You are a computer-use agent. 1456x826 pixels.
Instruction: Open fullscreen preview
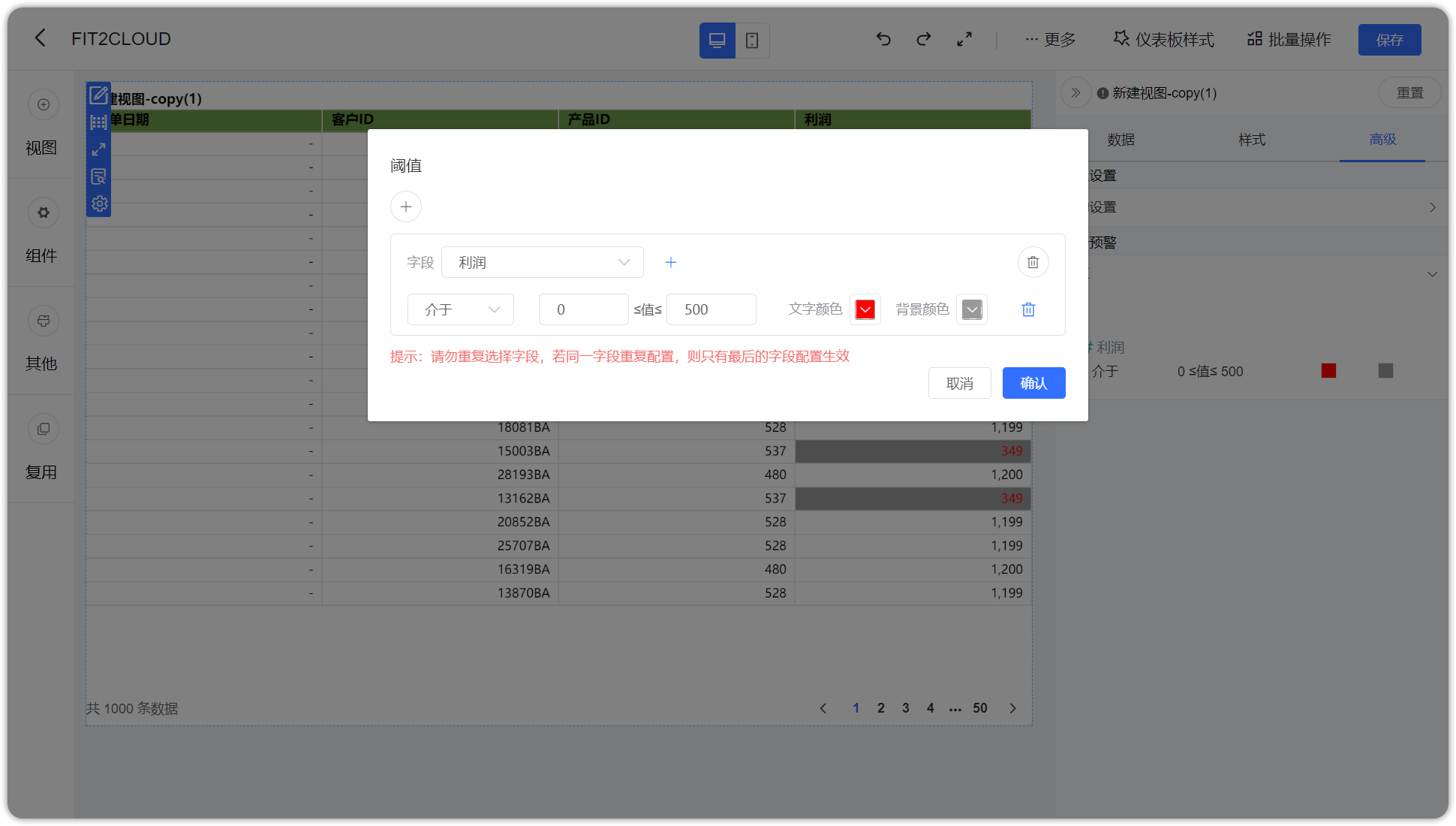[964, 39]
